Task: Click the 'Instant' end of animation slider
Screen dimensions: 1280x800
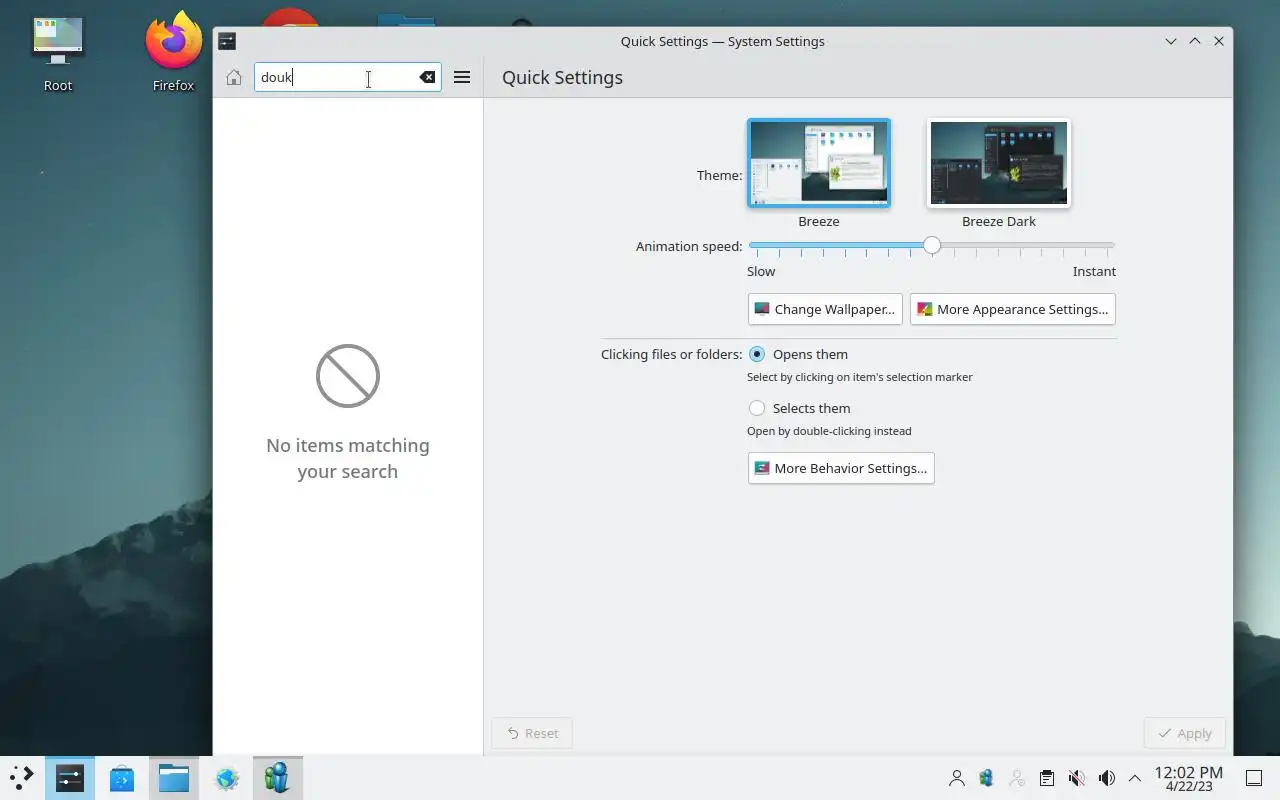Action: point(1094,271)
